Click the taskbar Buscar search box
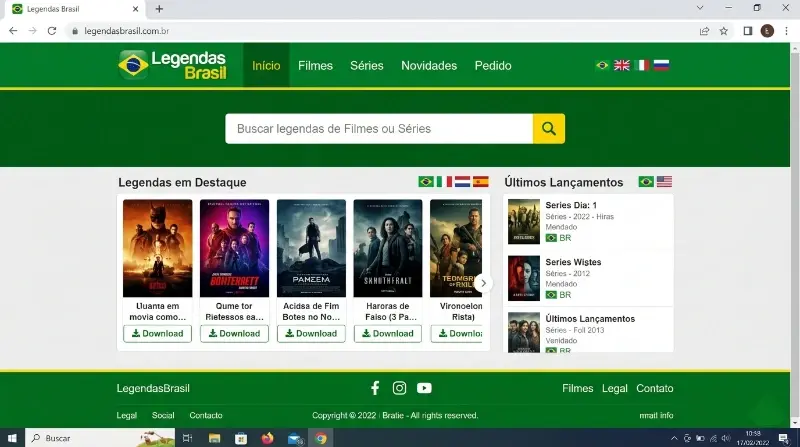The image size is (800, 447). [100, 438]
